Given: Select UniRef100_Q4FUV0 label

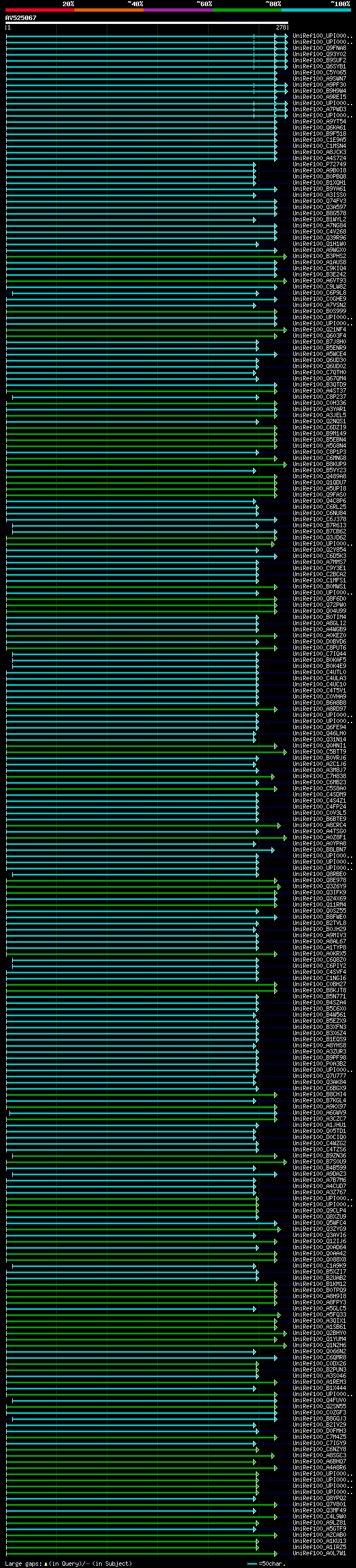Looking at the screenshot, I should click(319, 1400).
